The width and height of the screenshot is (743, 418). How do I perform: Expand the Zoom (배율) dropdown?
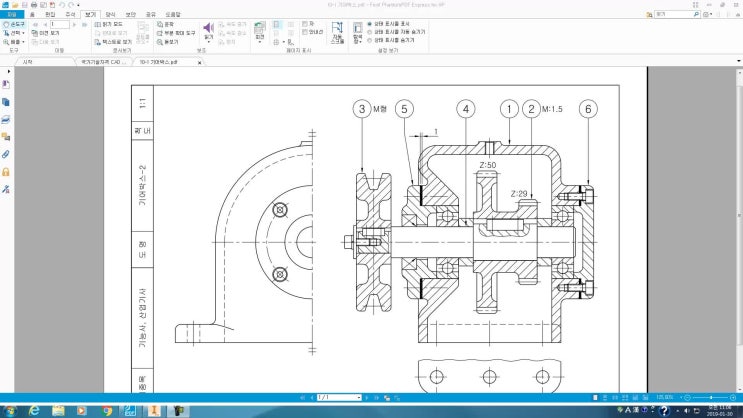pyautogui.click(x=23, y=42)
